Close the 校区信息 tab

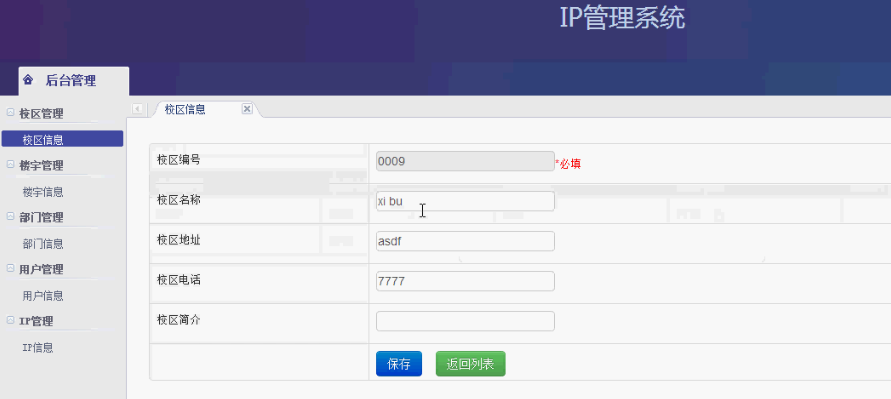pyautogui.click(x=247, y=109)
